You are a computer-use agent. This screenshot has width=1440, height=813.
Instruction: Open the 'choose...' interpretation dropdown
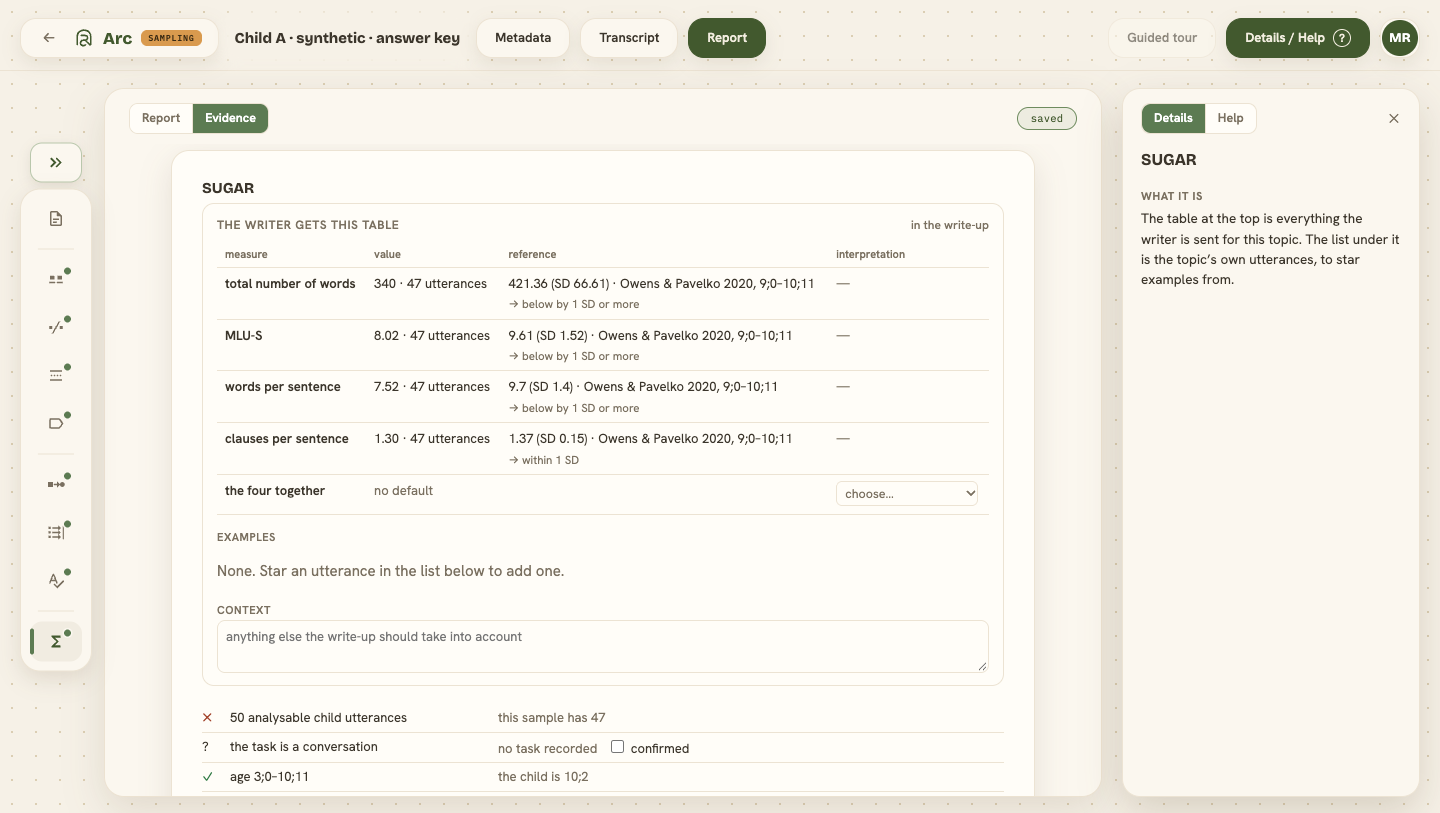click(x=907, y=493)
